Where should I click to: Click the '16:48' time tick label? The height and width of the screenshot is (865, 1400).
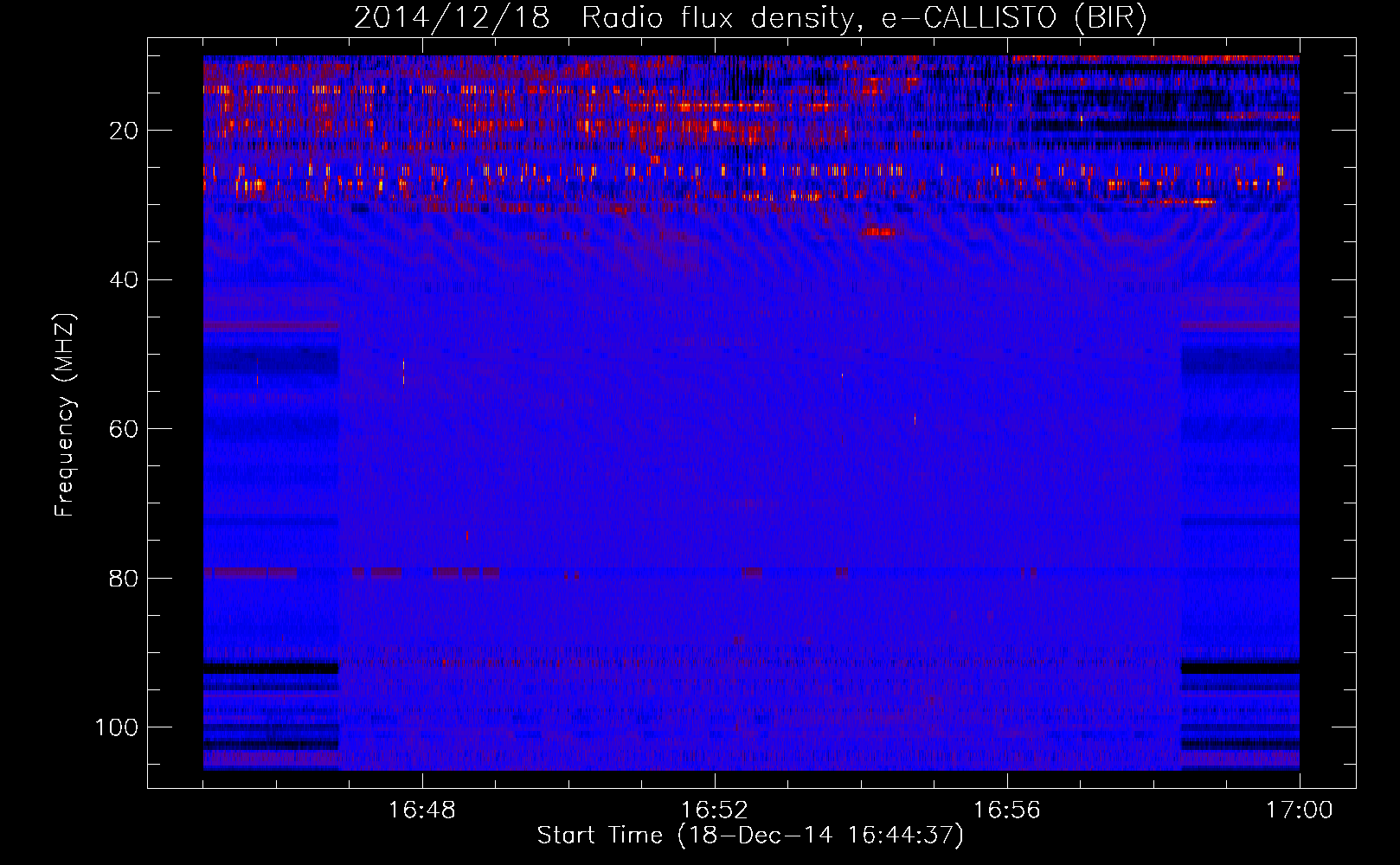(422, 810)
